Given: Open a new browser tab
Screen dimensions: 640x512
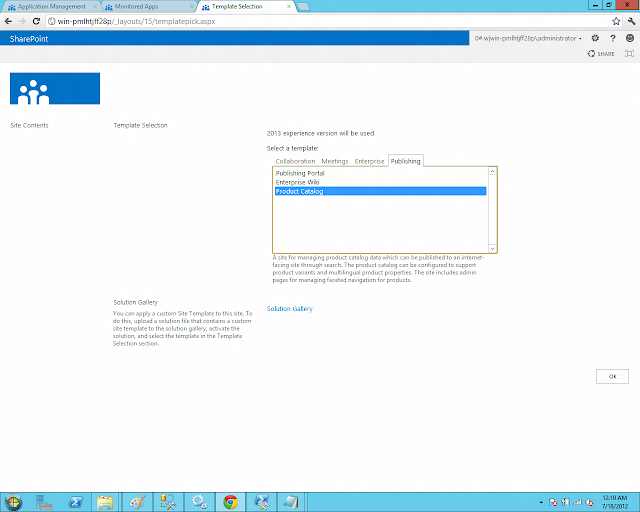Looking at the screenshot, I should (303, 7).
